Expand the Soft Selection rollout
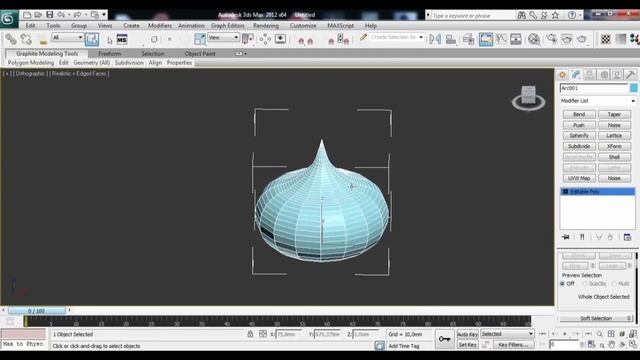The width and height of the screenshot is (640, 360). 596,318
